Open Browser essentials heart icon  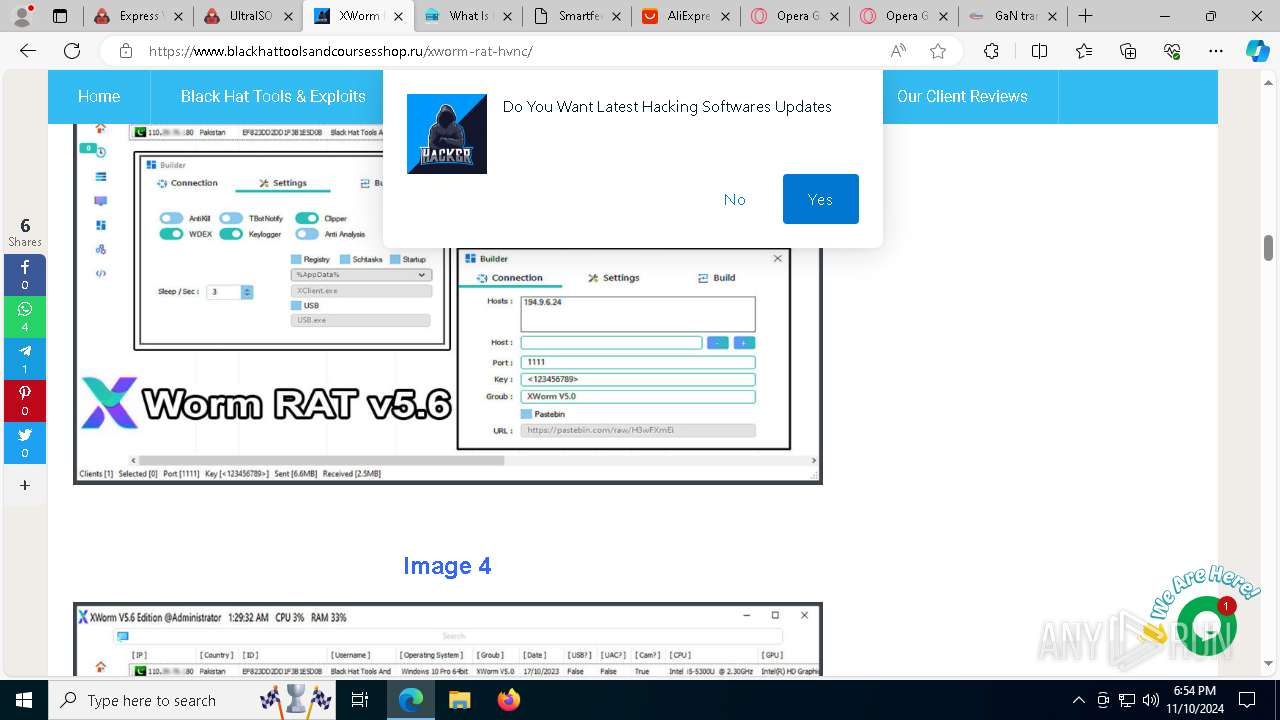1172,51
